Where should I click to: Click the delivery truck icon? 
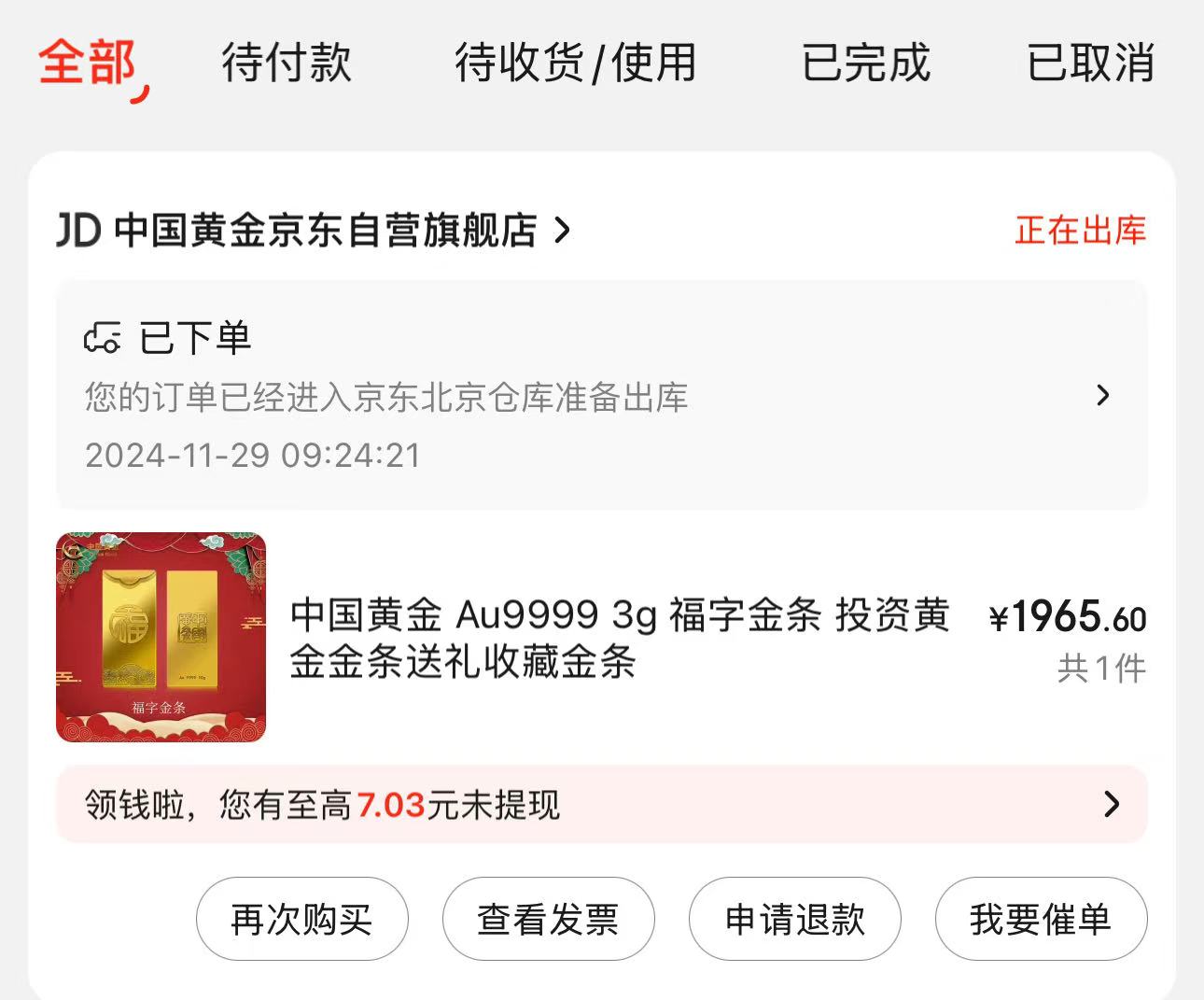[x=103, y=338]
